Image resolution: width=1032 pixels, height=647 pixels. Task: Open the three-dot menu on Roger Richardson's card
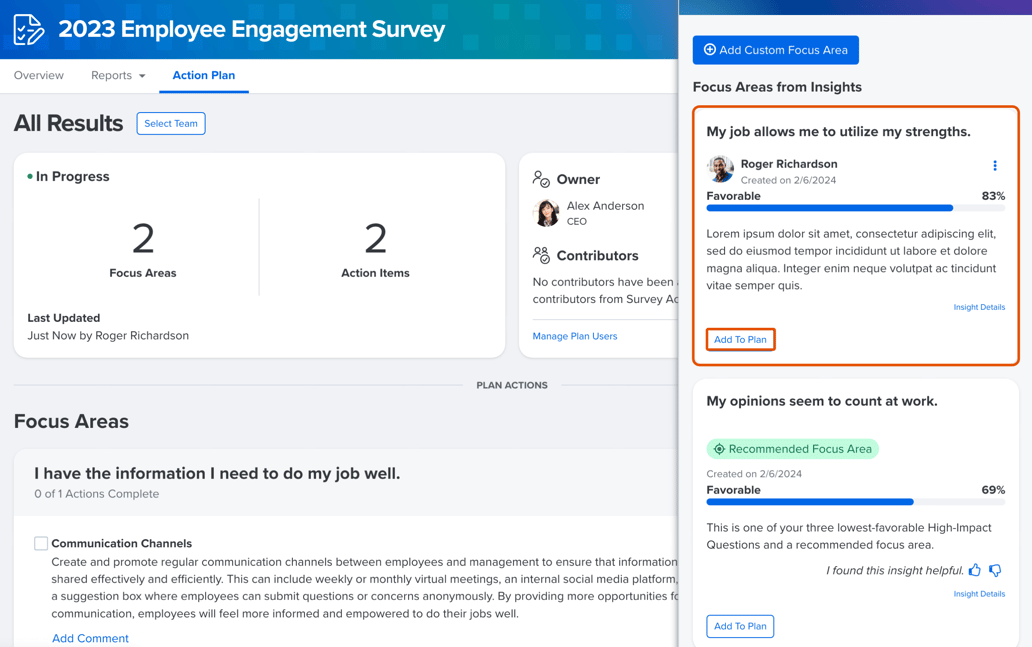pyautogui.click(x=994, y=166)
